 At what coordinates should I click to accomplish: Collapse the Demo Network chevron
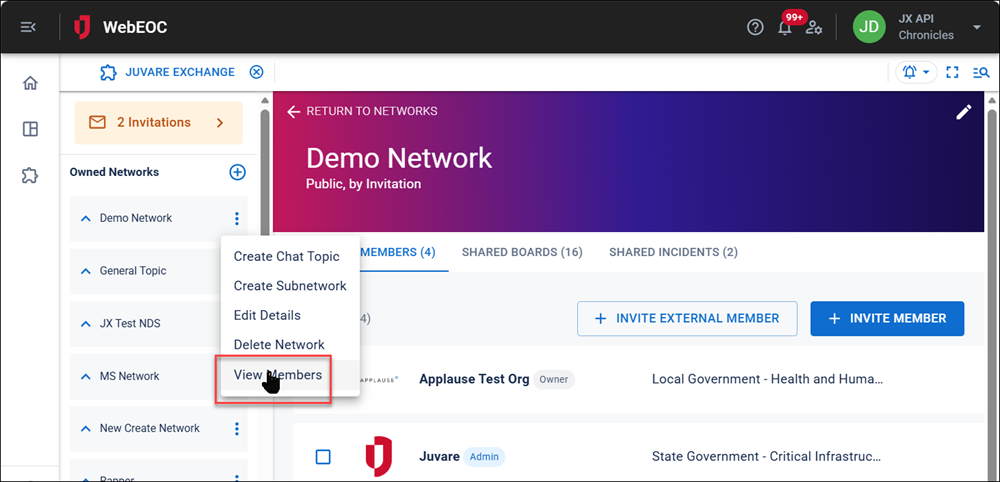point(85,219)
